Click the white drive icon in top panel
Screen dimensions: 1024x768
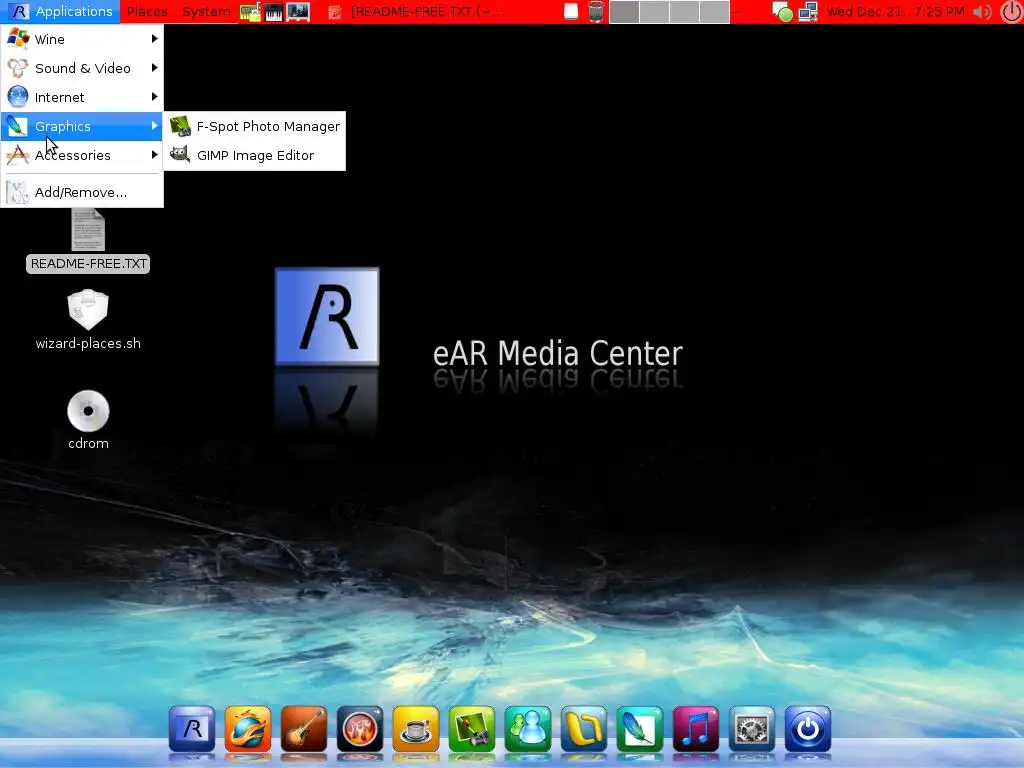coord(571,11)
